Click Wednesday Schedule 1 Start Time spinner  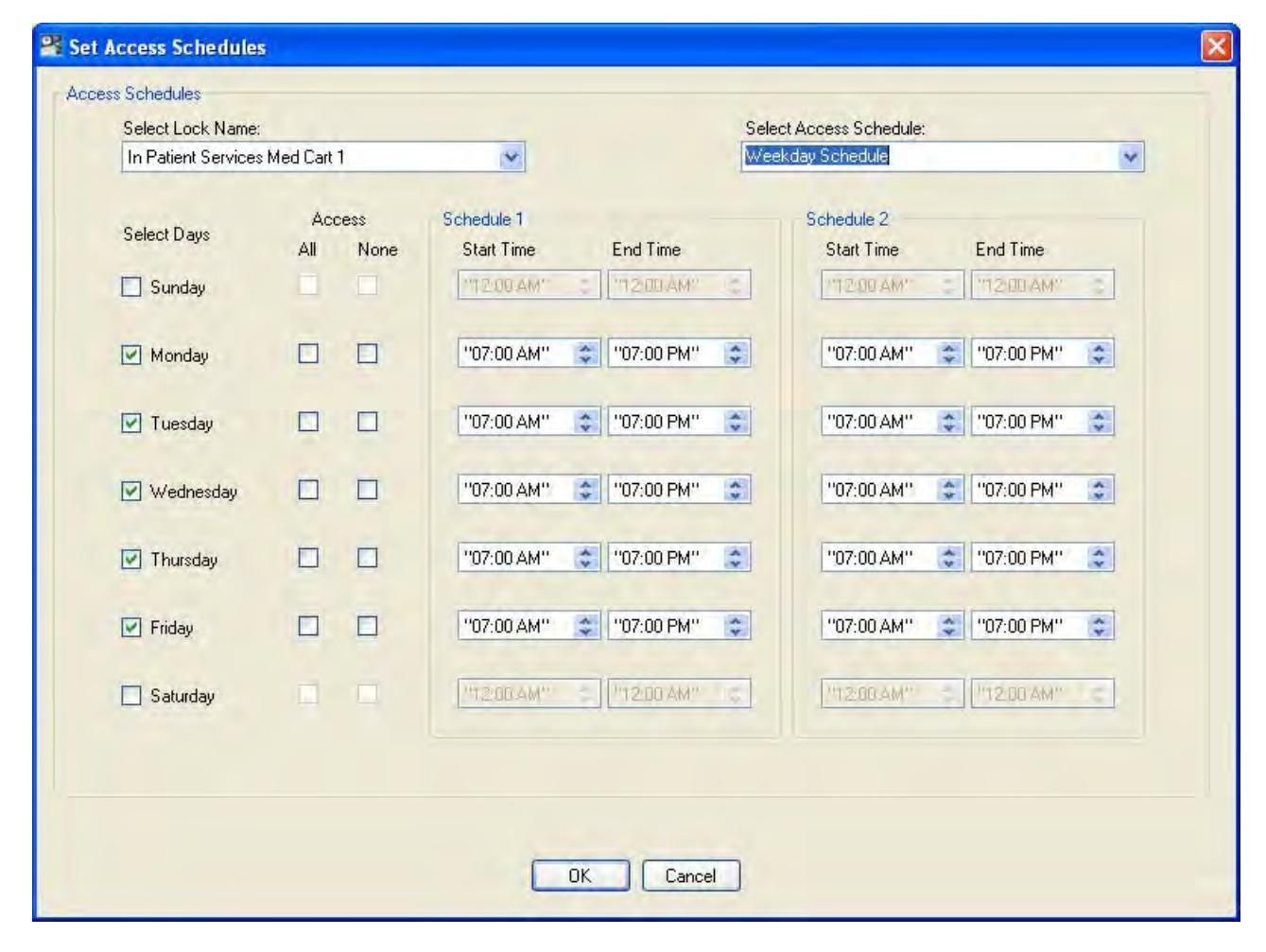pyautogui.click(x=586, y=490)
